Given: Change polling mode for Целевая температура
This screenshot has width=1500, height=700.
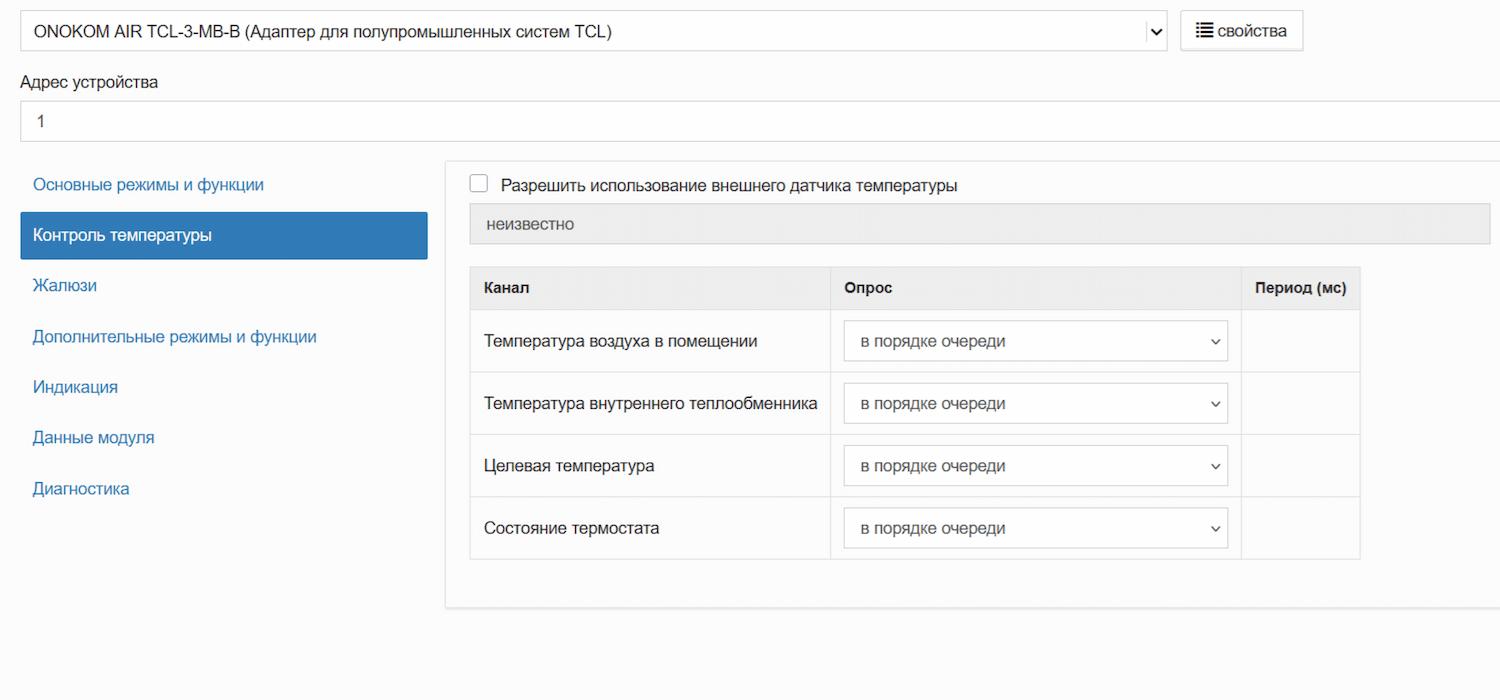Looking at the screenshot, I should [x=1035, y=466].
